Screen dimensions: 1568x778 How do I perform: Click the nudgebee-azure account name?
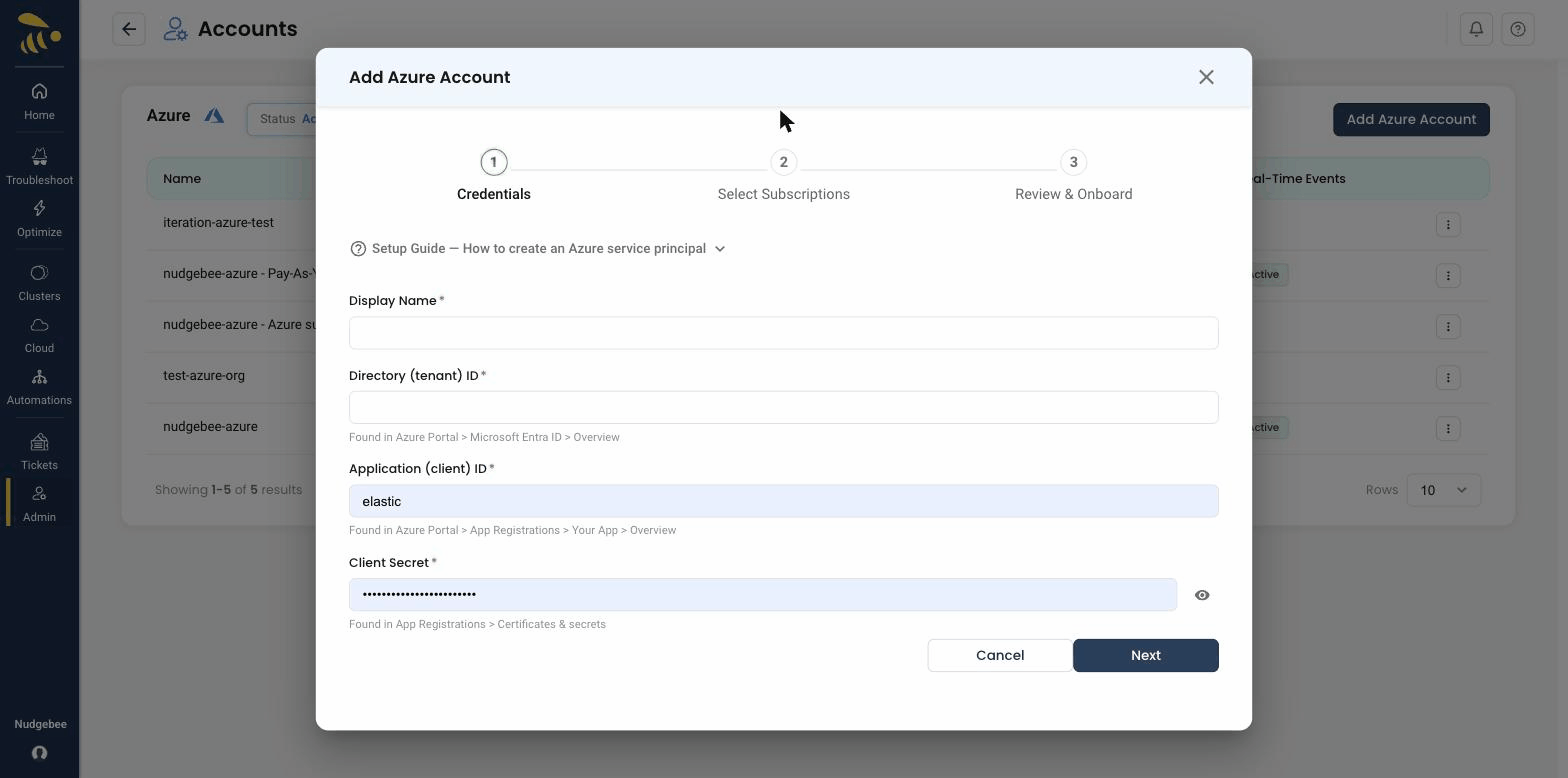click(x=210, y=427)
